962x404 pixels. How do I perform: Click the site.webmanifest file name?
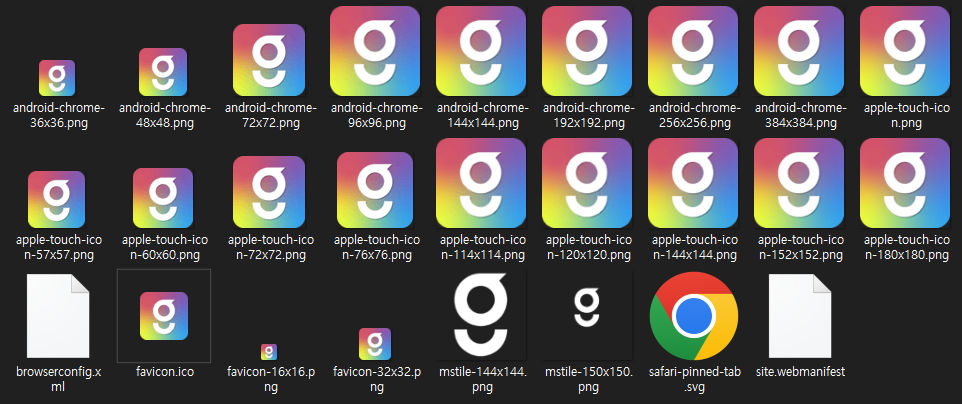point(801,372)
